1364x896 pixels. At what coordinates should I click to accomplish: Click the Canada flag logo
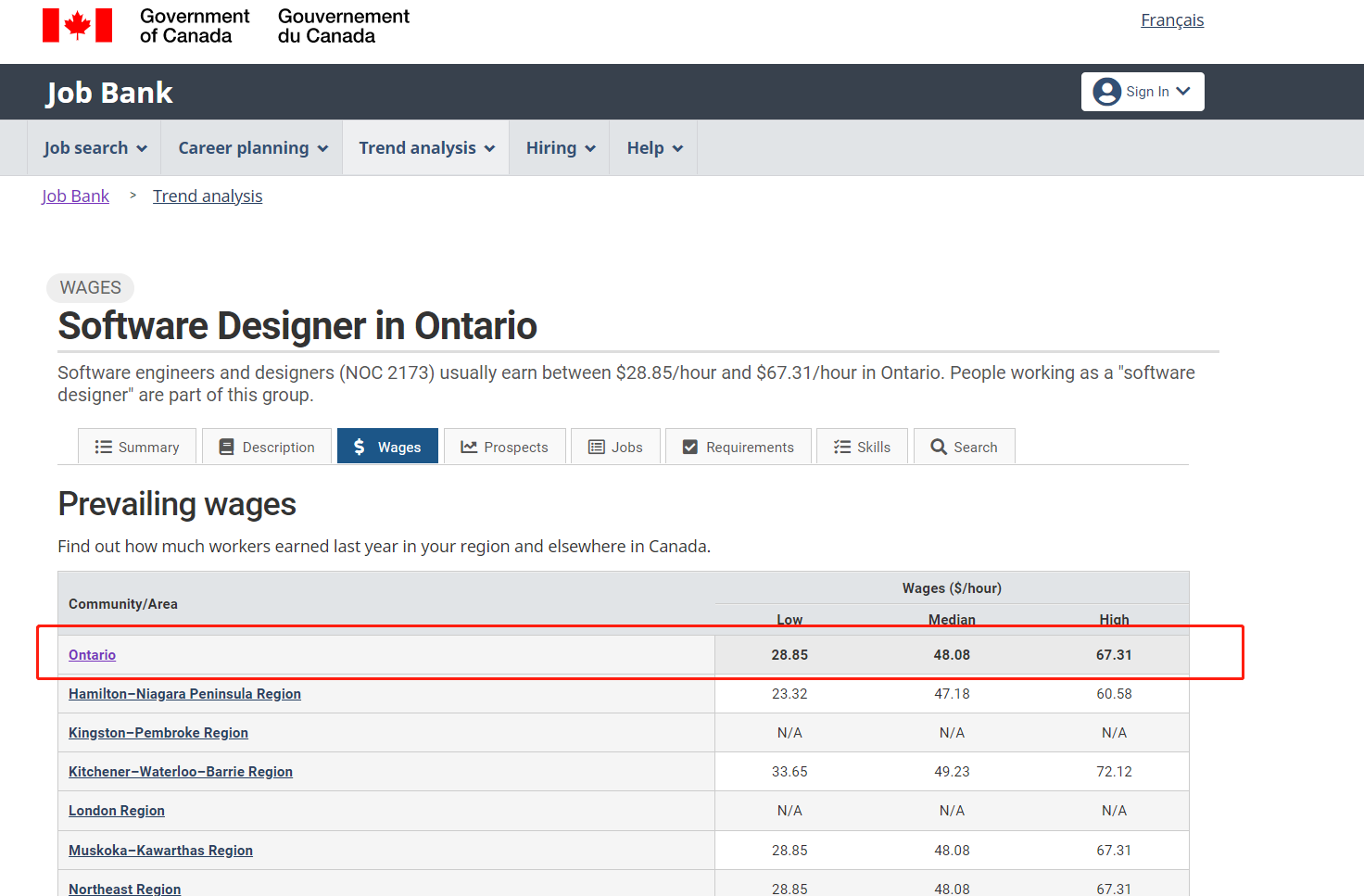point(78,26)
